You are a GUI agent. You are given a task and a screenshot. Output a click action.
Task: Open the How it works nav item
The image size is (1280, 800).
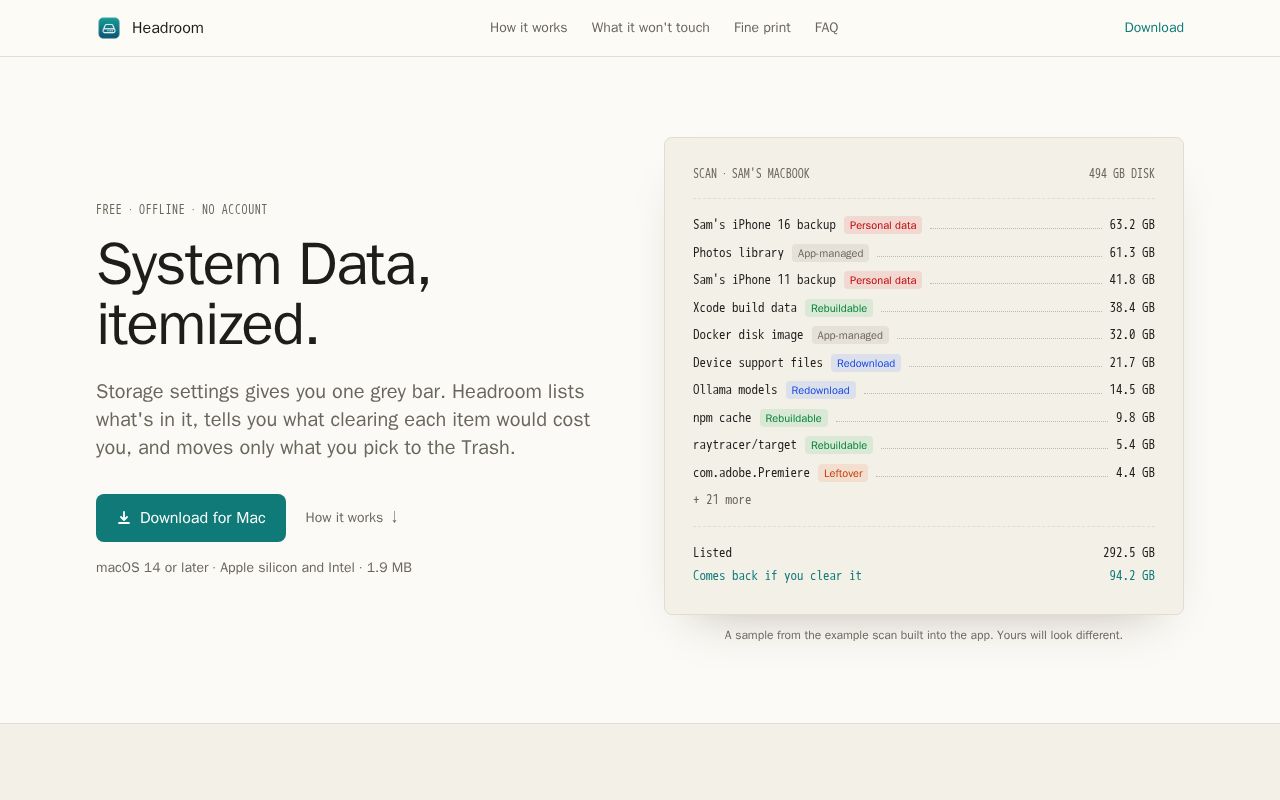pos(528,28)
